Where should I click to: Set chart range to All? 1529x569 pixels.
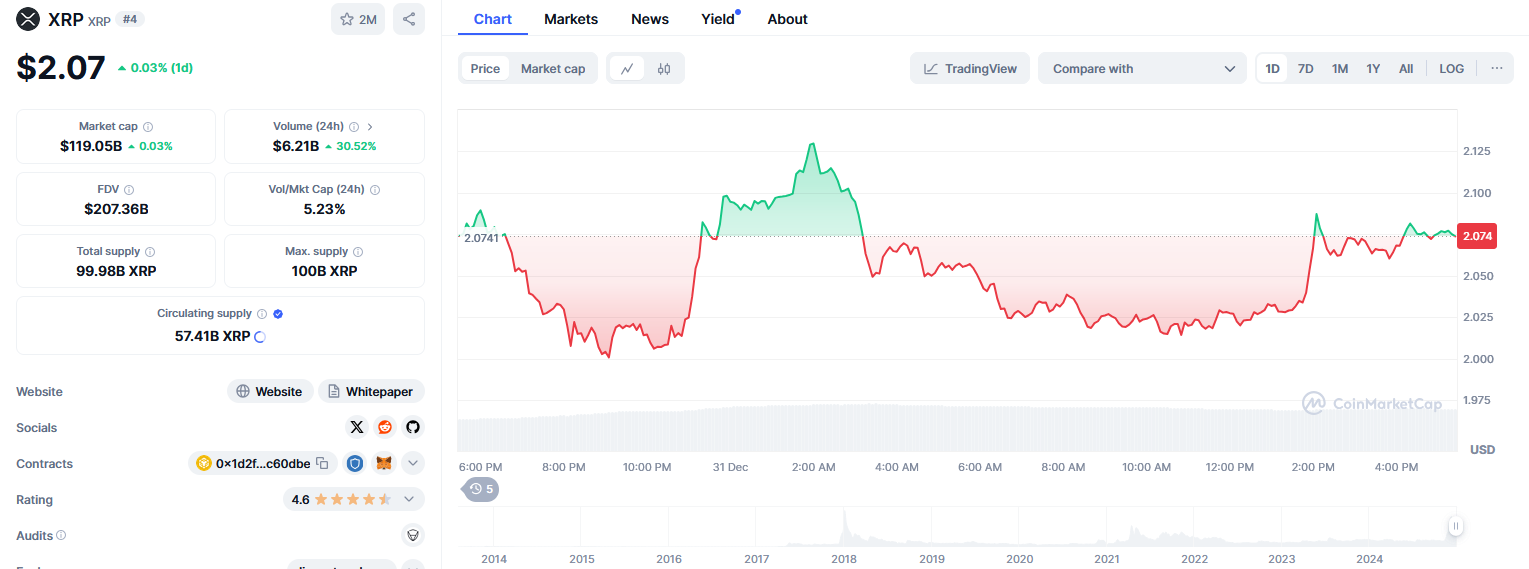[x=1406, y=68]
